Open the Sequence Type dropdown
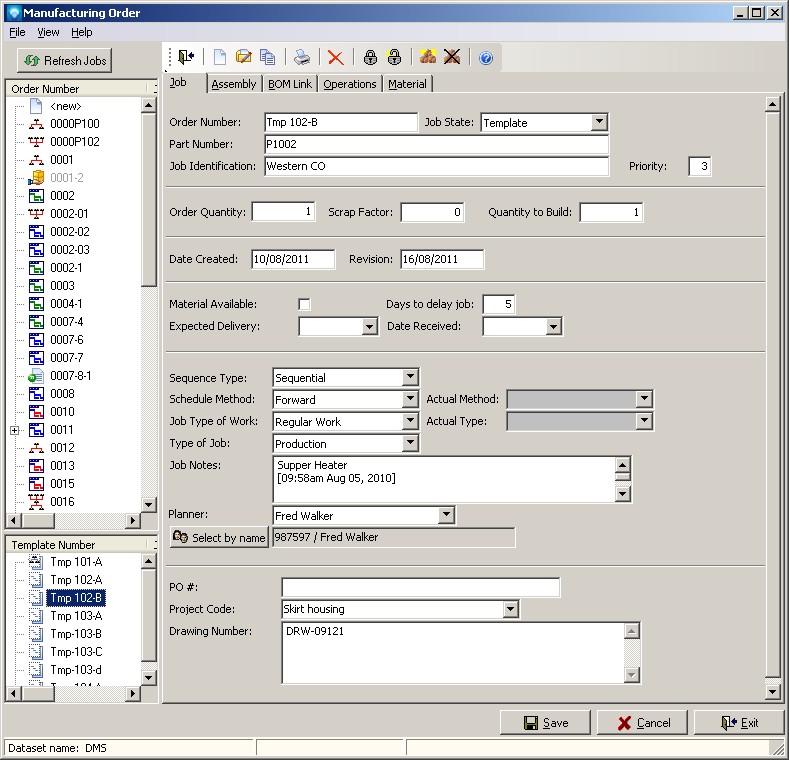Image resolution: width=789 pixels, height=760 pixels. (409, 377)
